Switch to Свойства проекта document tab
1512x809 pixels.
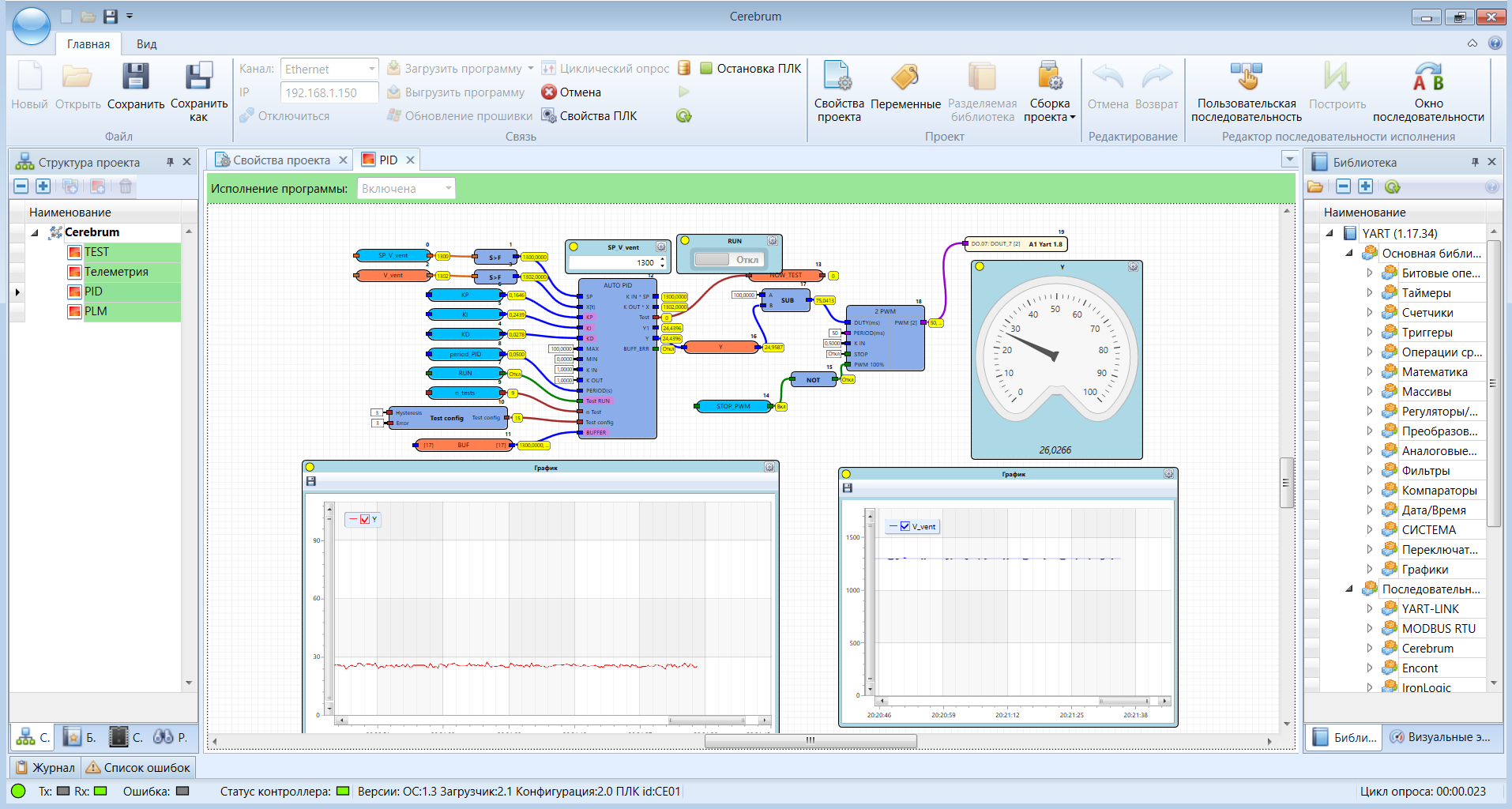click(280, 160)
